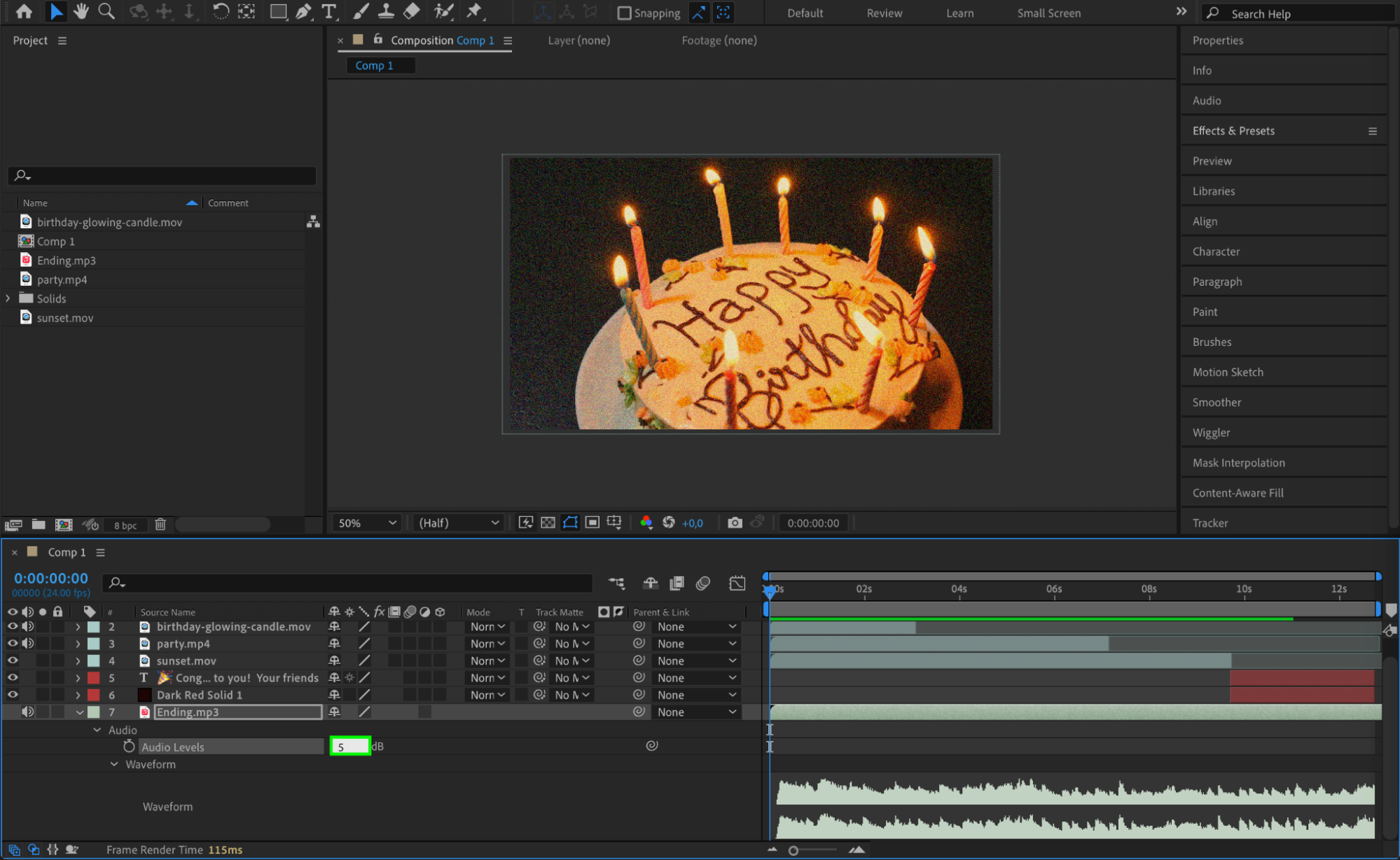
Task: Open the Character panel
Action: coord(1216,251)
